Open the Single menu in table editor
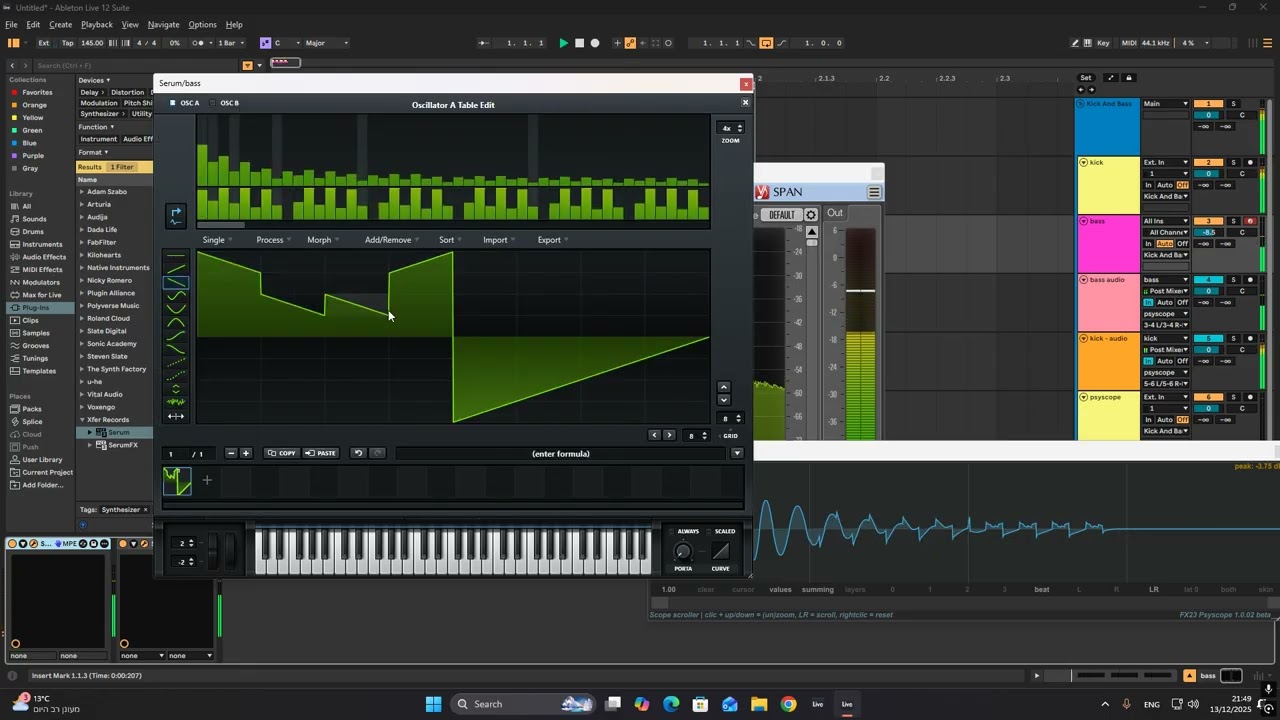 point(217,240)
